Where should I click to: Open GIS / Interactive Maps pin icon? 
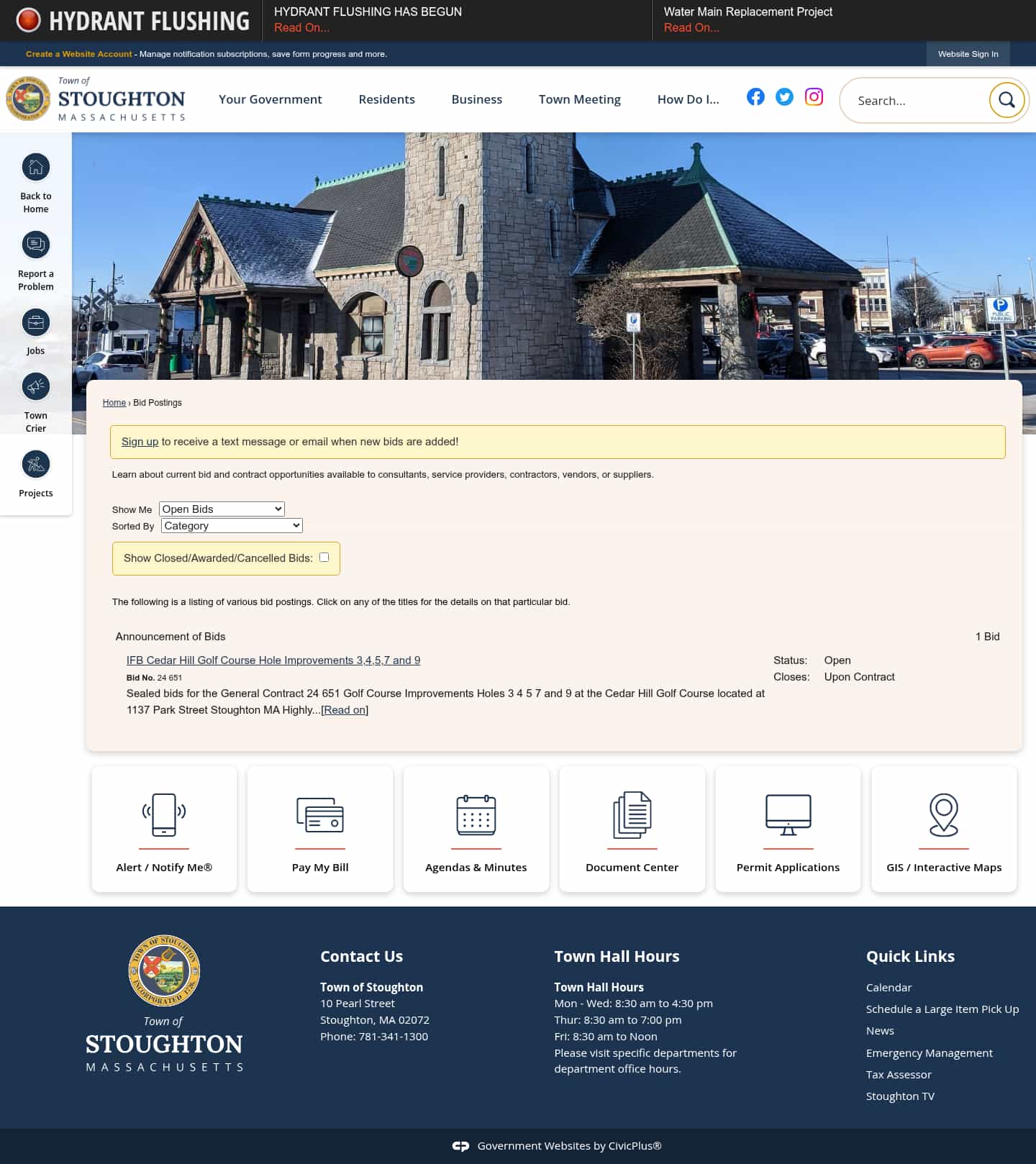944,814
